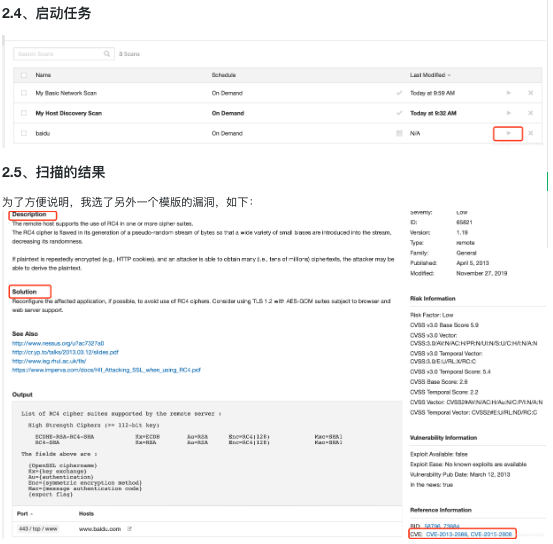Tick My Host Discovery Scan checkbox
This screenshot has width=553, height=544.
point(24,113)
